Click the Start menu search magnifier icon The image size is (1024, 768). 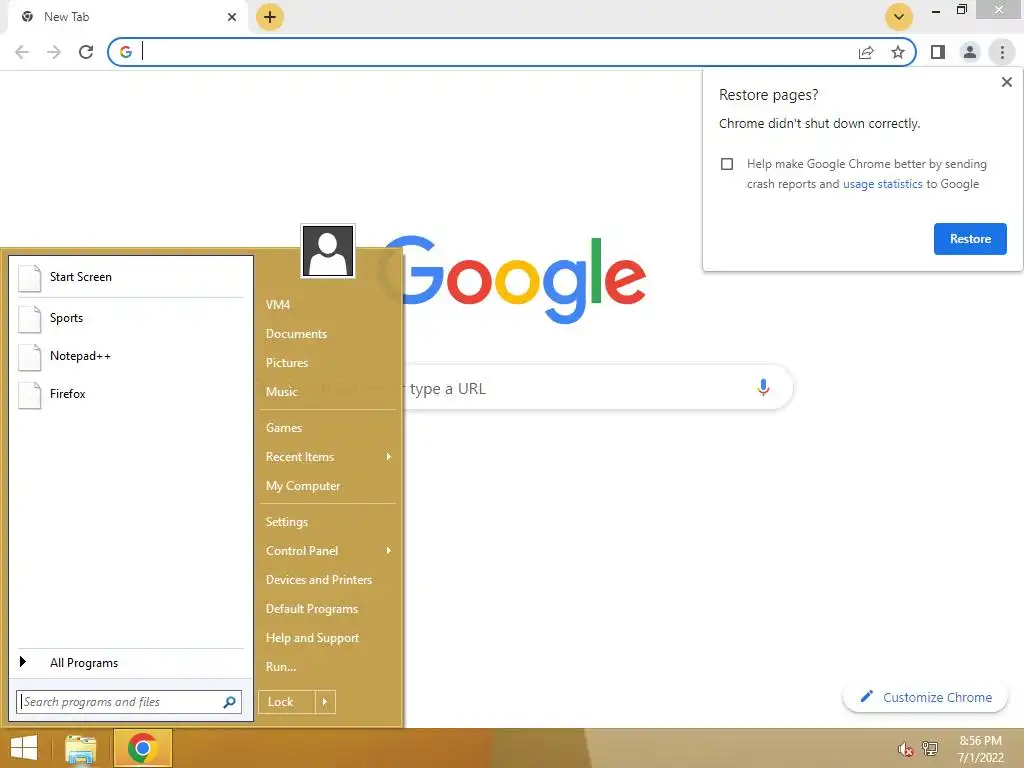(229, 702)
